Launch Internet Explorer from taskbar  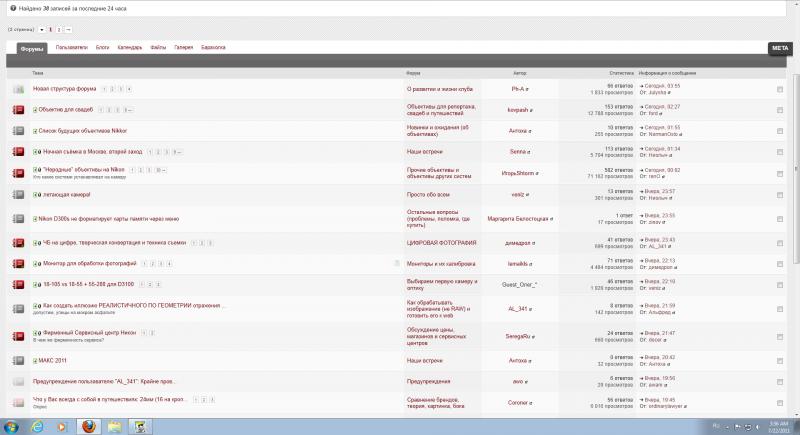point(37,427)
